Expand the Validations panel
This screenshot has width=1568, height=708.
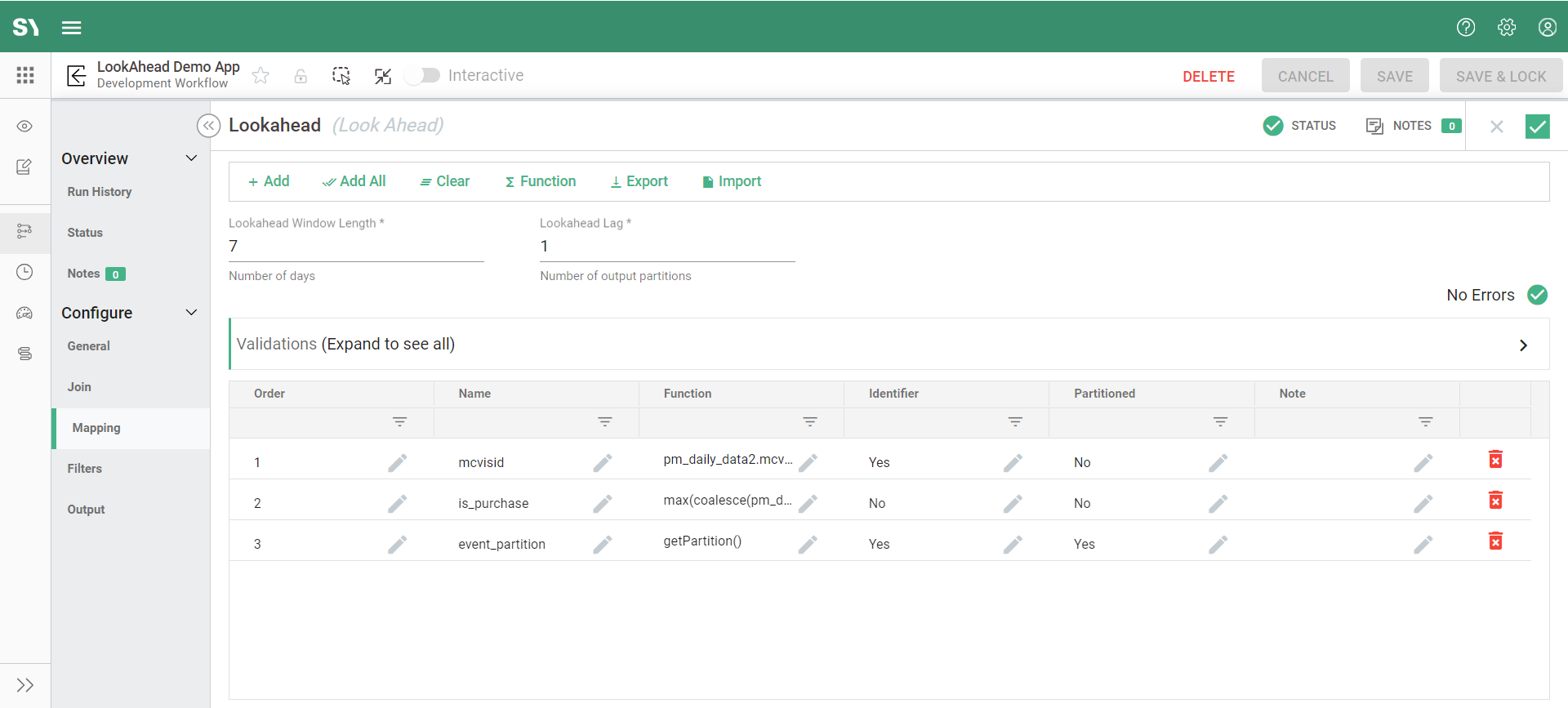tap(1522, 345)
